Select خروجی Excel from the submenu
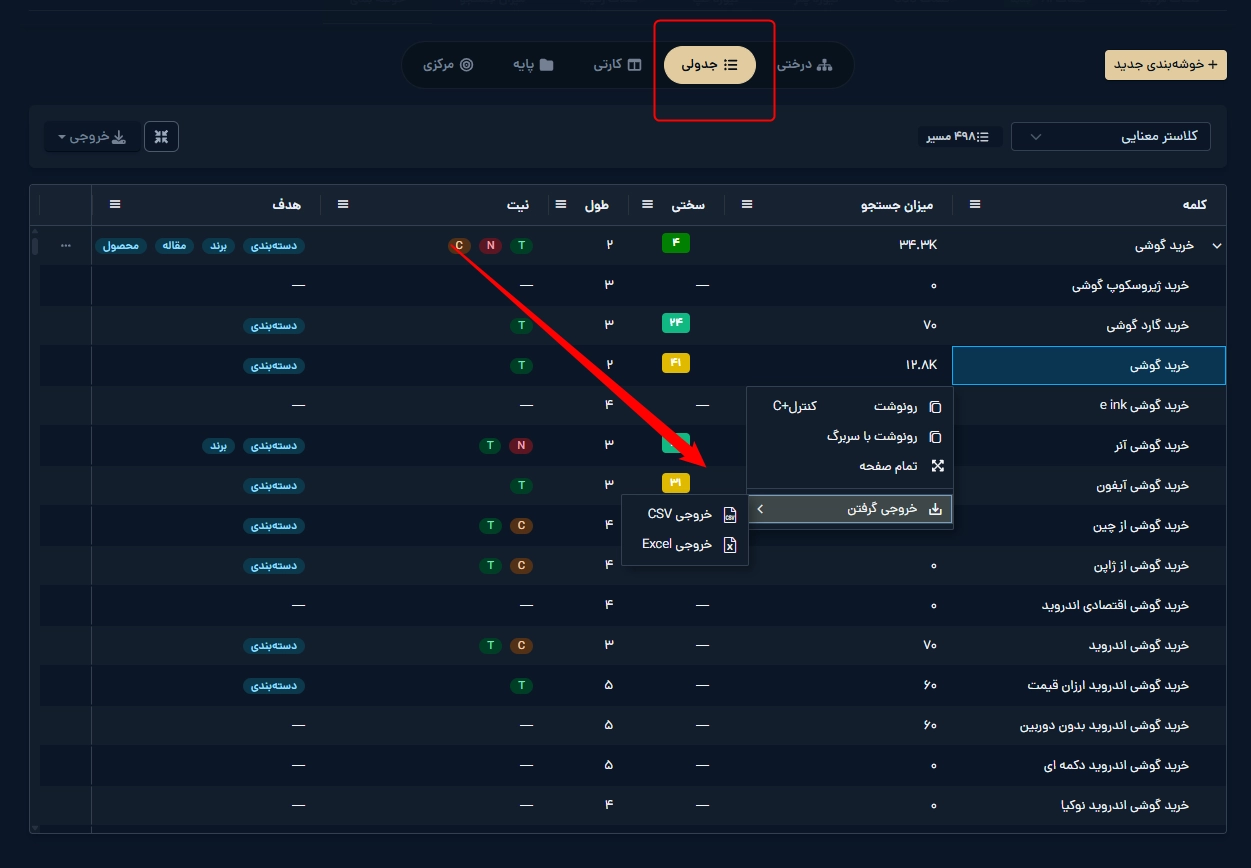This screenshot has height=868, width=1251. [685, 545]
